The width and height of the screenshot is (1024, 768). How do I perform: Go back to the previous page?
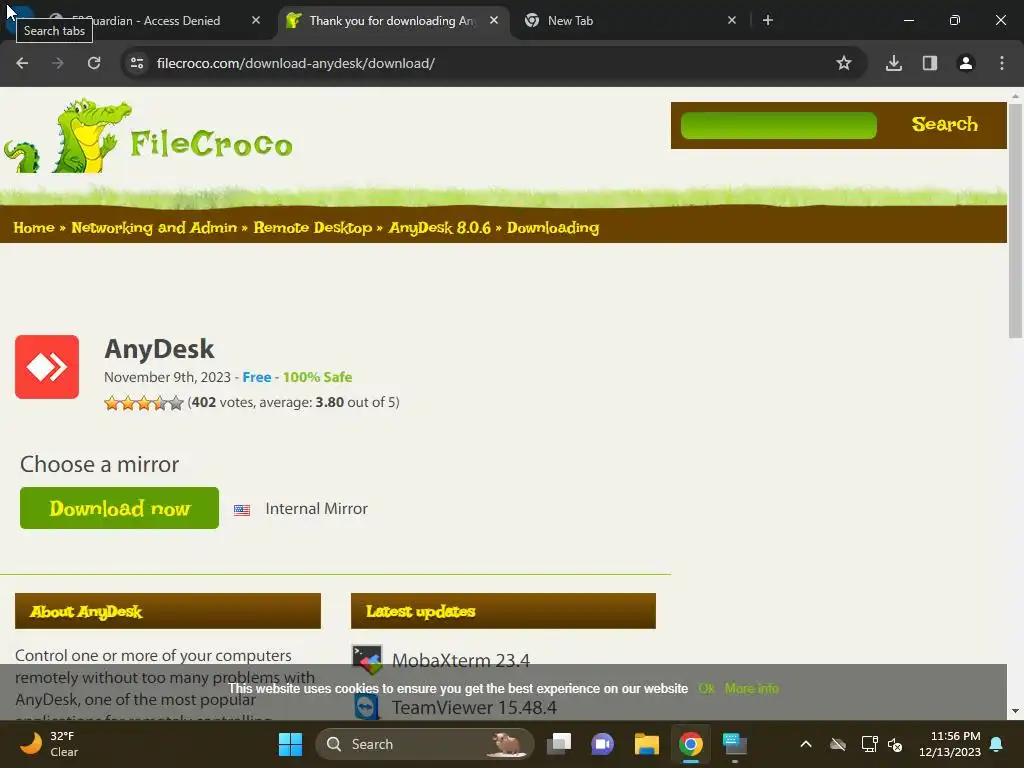pyautogui.click(x=22, y=63)
